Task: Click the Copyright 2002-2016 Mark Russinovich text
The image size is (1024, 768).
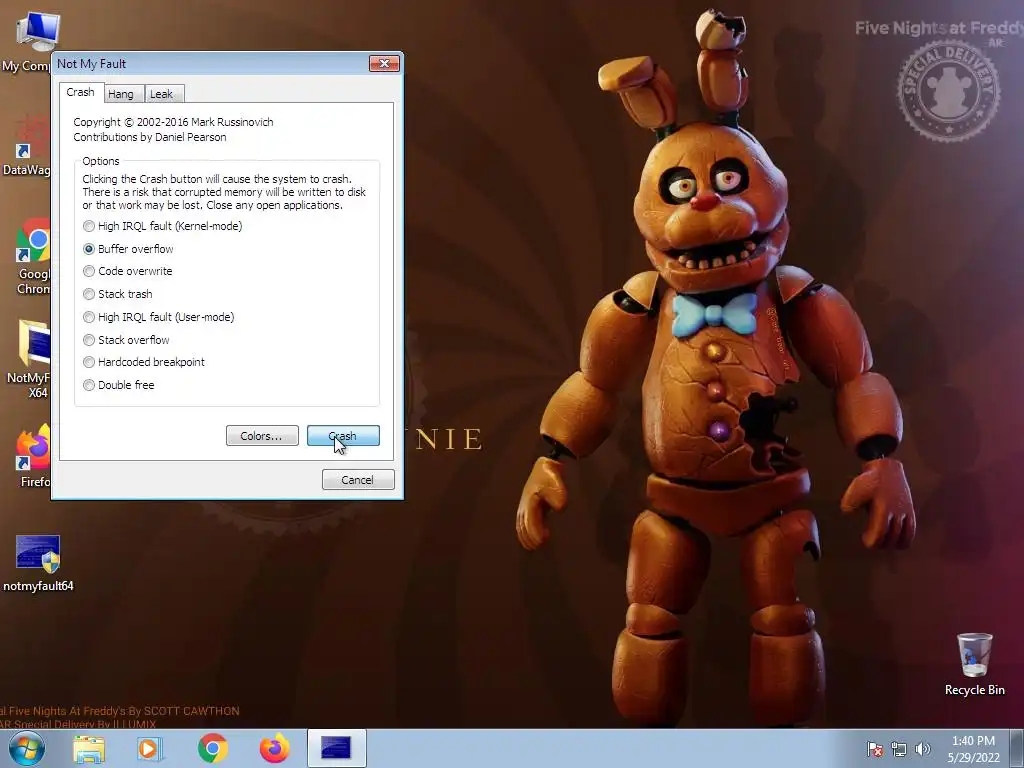Action: (173, 122)
